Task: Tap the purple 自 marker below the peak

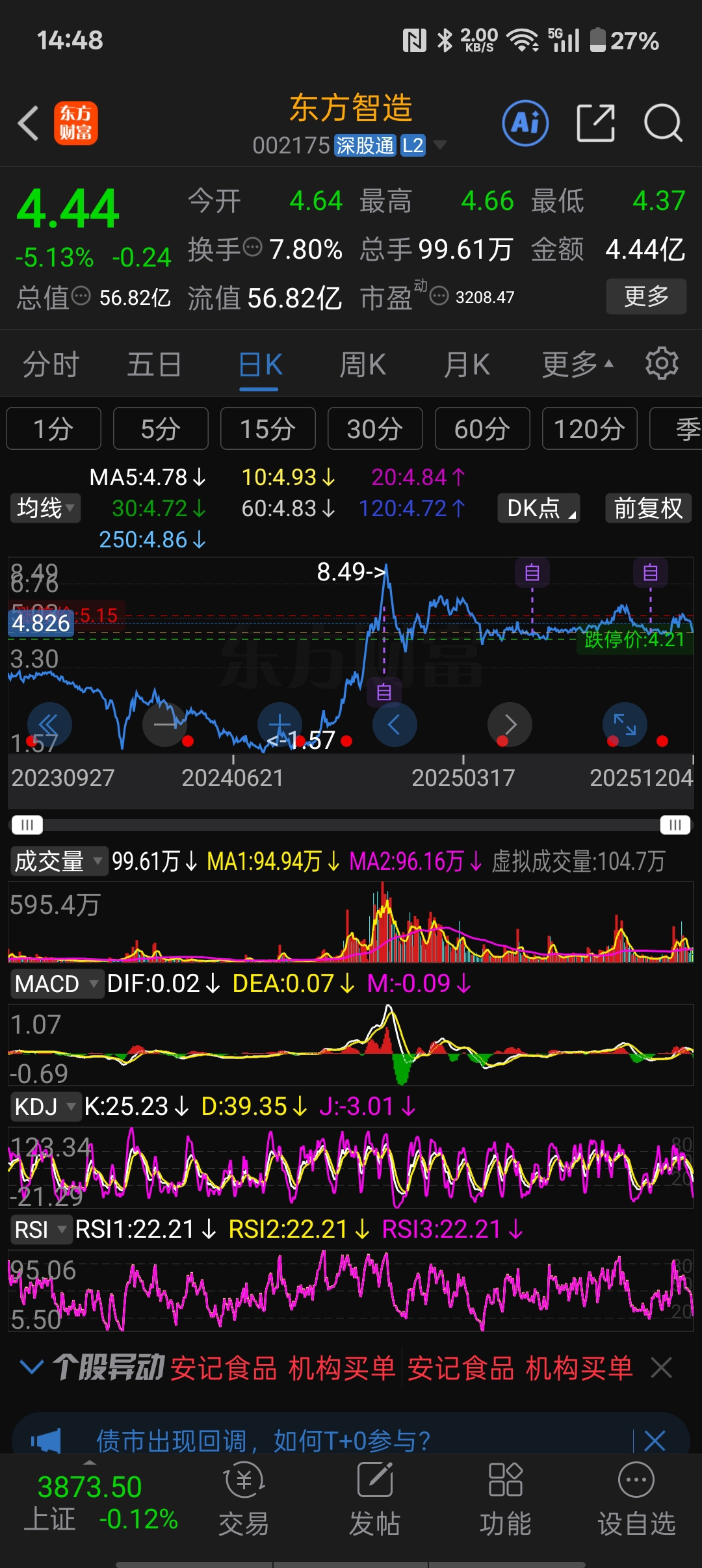Action: pos(384,692)
